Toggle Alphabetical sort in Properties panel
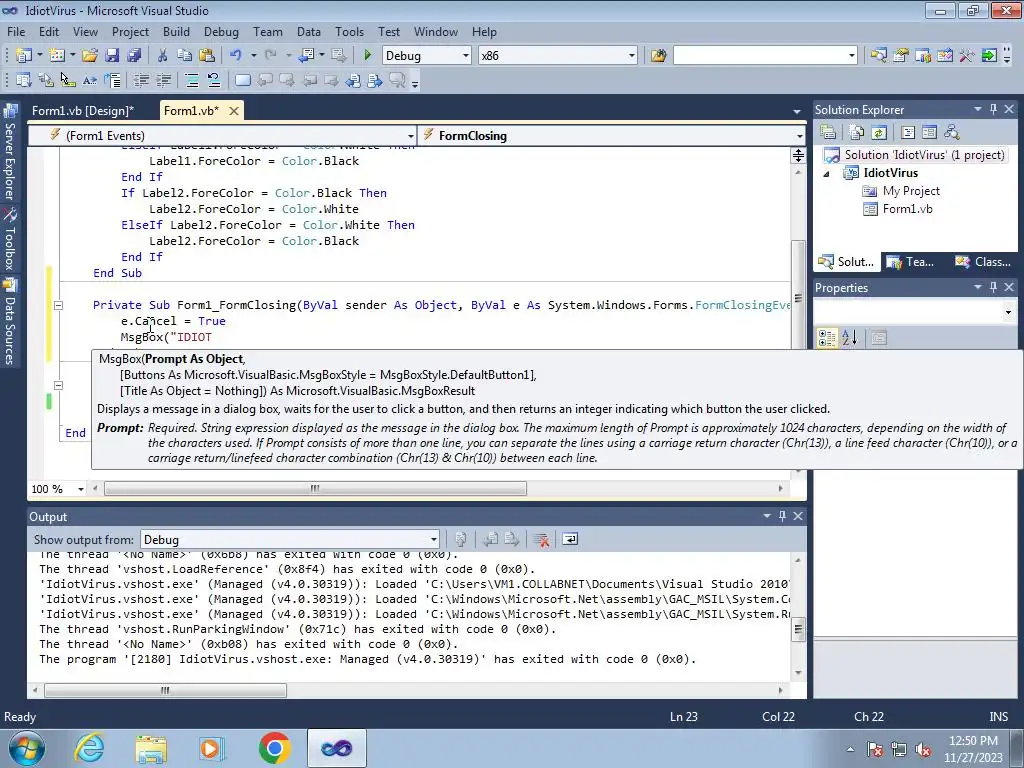This screenshot has width=1024, height=768. (849, 338)
